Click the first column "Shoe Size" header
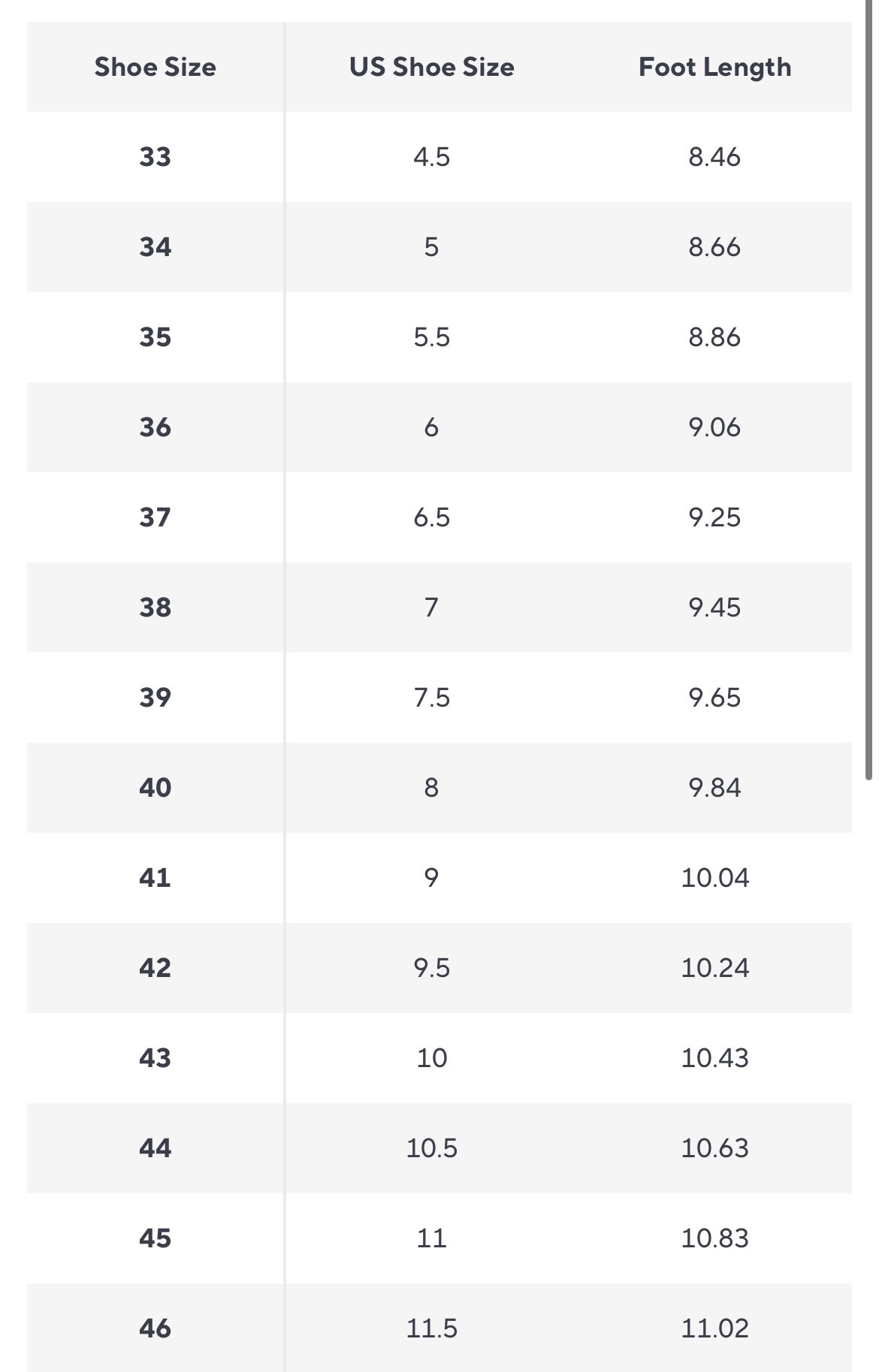 click(x=155, y=68)
